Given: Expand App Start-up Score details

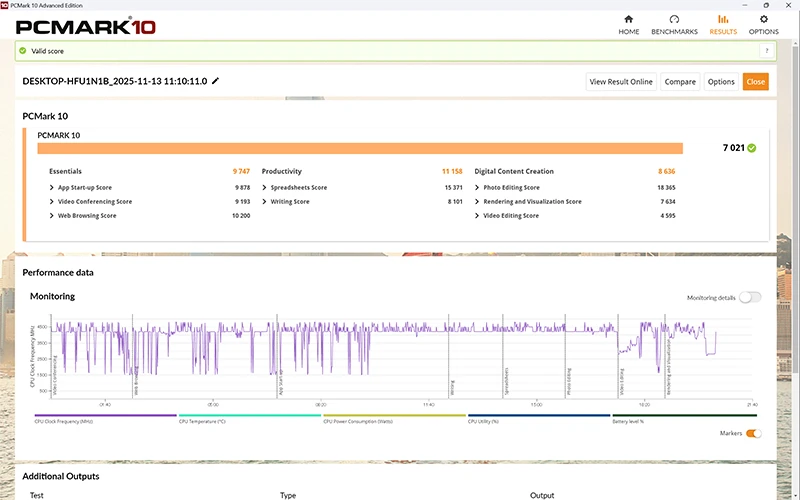Looking at the screenshot, I should pyautogui.click(x=52, y=187).
